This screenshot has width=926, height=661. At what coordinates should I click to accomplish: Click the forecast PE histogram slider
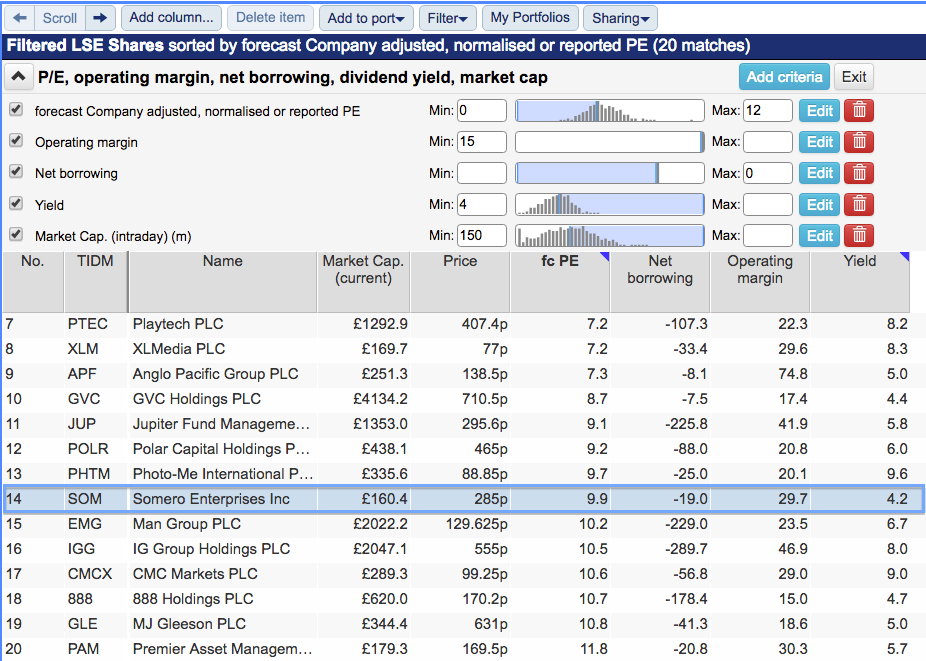click(x=609, y=110)
